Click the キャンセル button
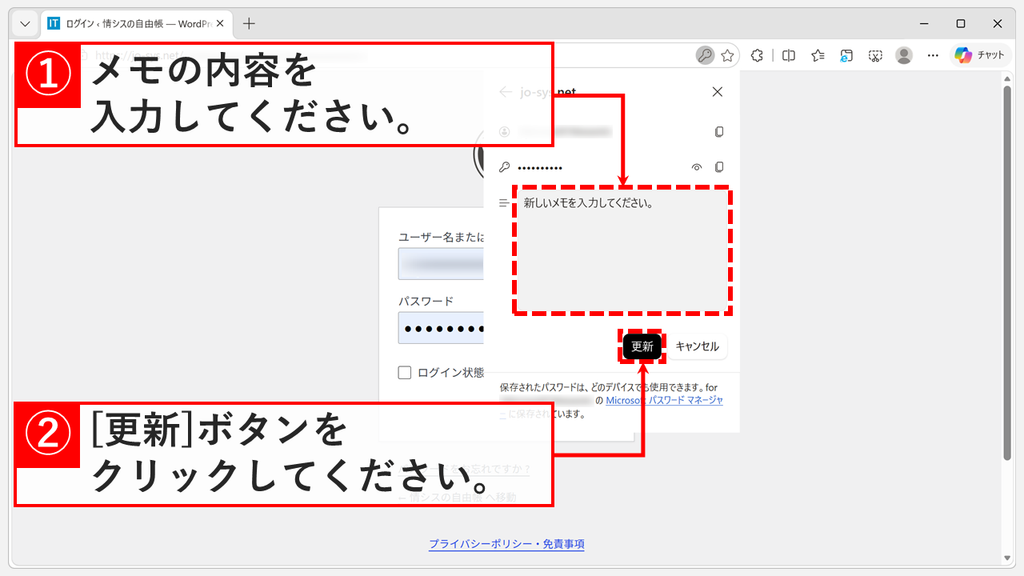This screenshot has width=1024, height=576. point(697,347)
